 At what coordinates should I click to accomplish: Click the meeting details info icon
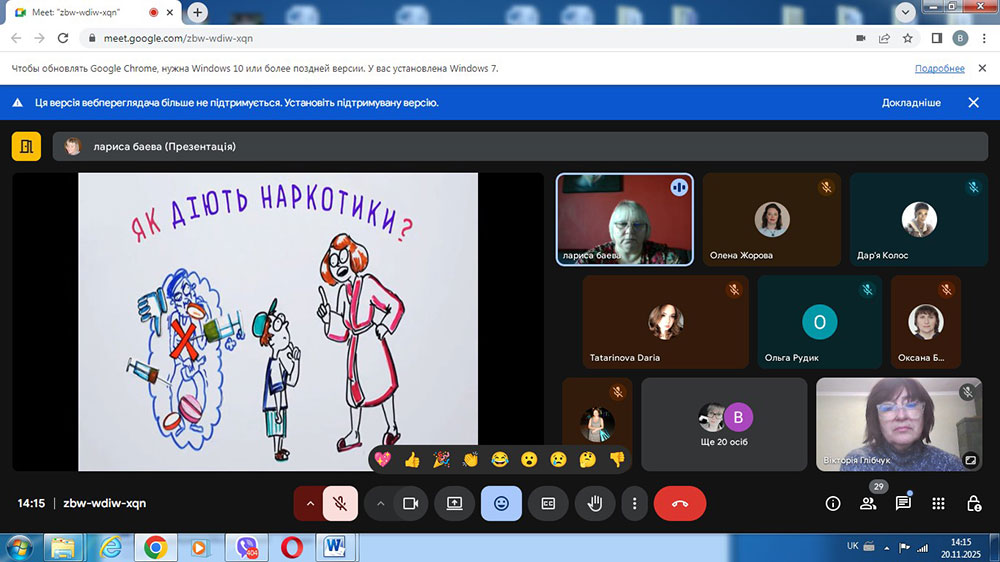[x=832, y=504]
